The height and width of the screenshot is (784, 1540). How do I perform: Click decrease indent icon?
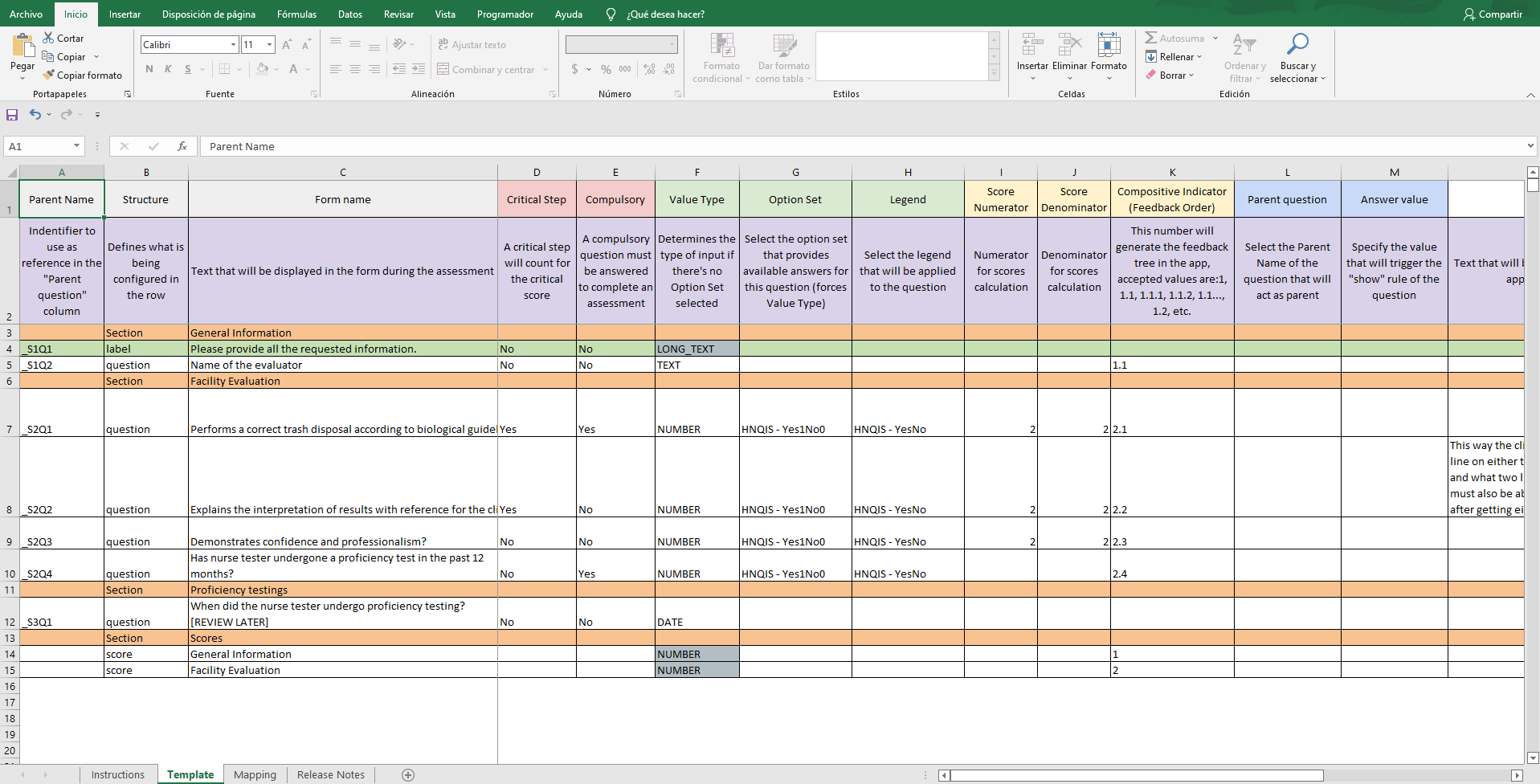[x=399, y=69]
